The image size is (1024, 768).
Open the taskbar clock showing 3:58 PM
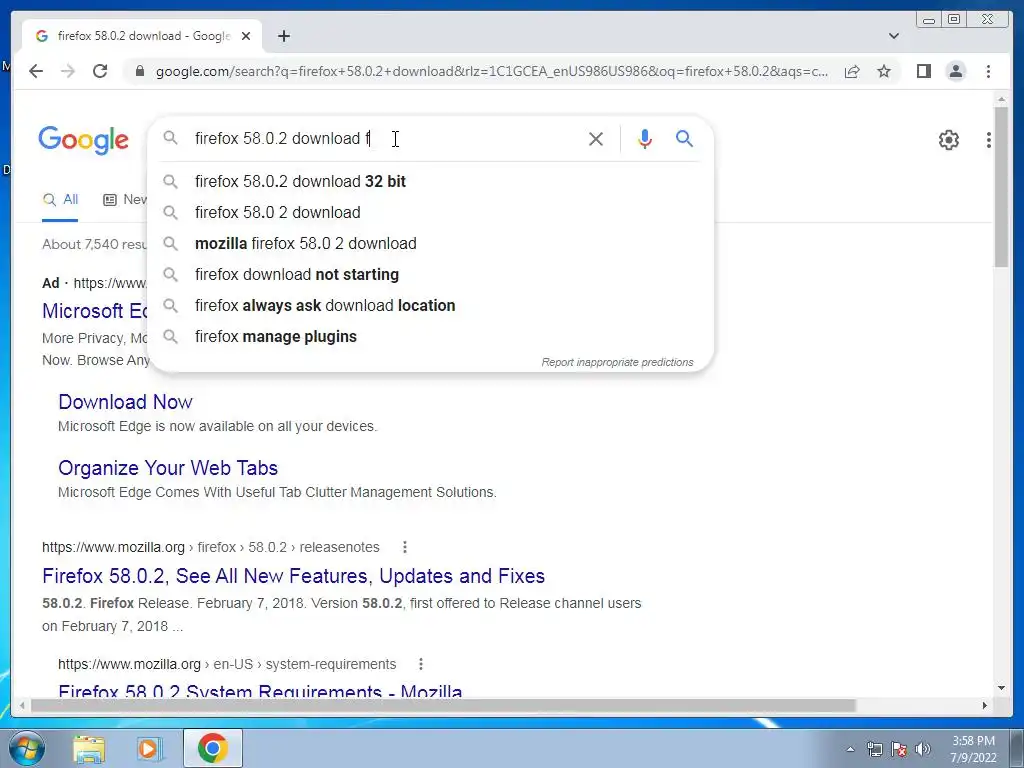click(973, 749)
